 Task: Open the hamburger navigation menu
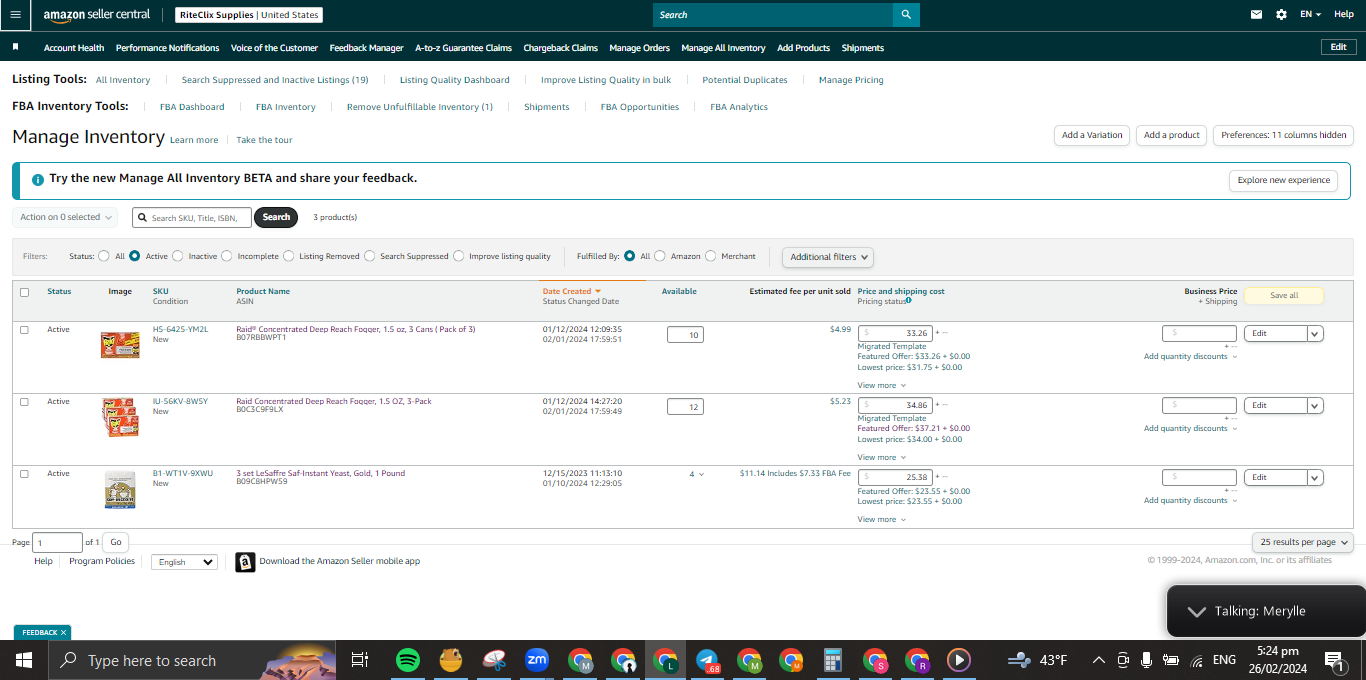pos(15,15)
